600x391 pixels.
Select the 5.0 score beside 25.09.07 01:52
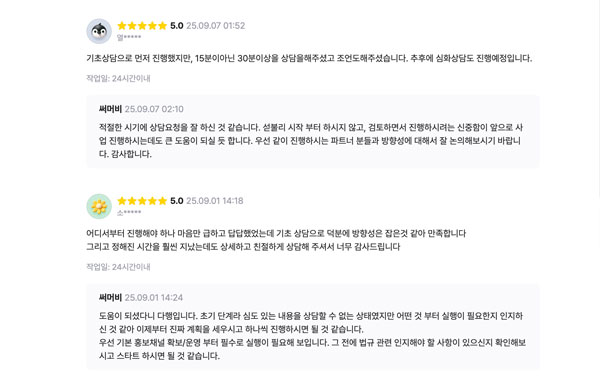(x=177, y=26)
